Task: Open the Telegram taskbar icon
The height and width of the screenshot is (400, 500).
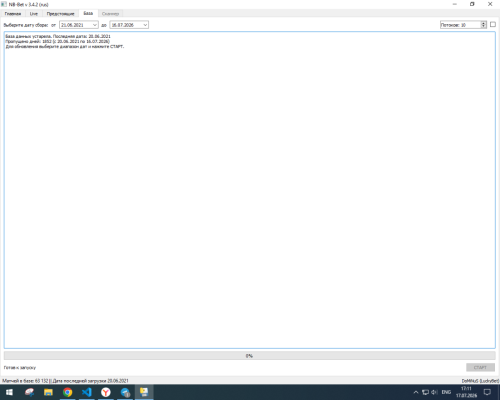Action: tap(125, 392)
